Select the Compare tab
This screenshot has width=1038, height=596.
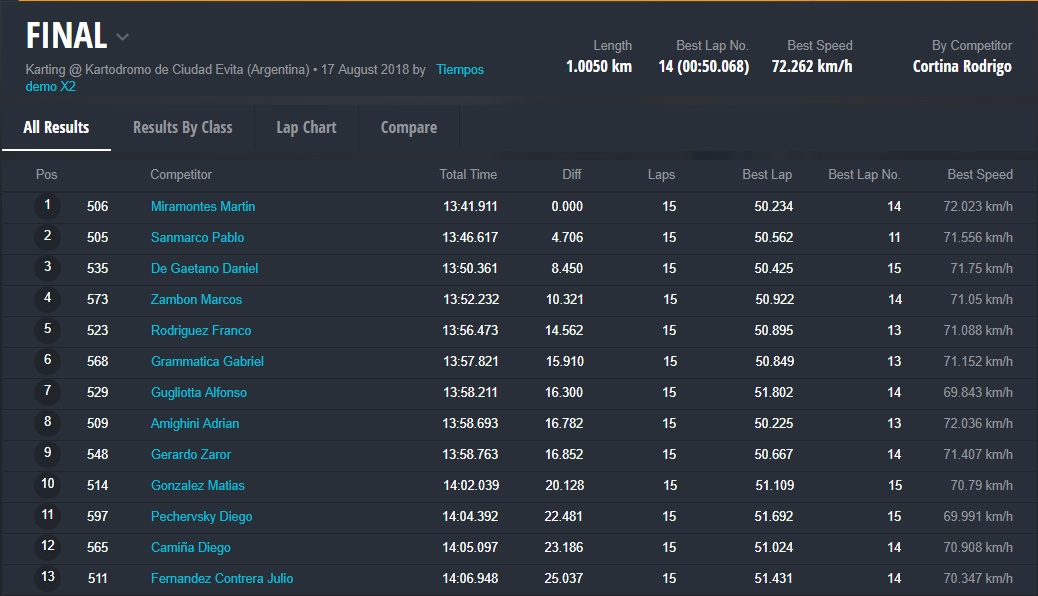(x=408, y=127)
